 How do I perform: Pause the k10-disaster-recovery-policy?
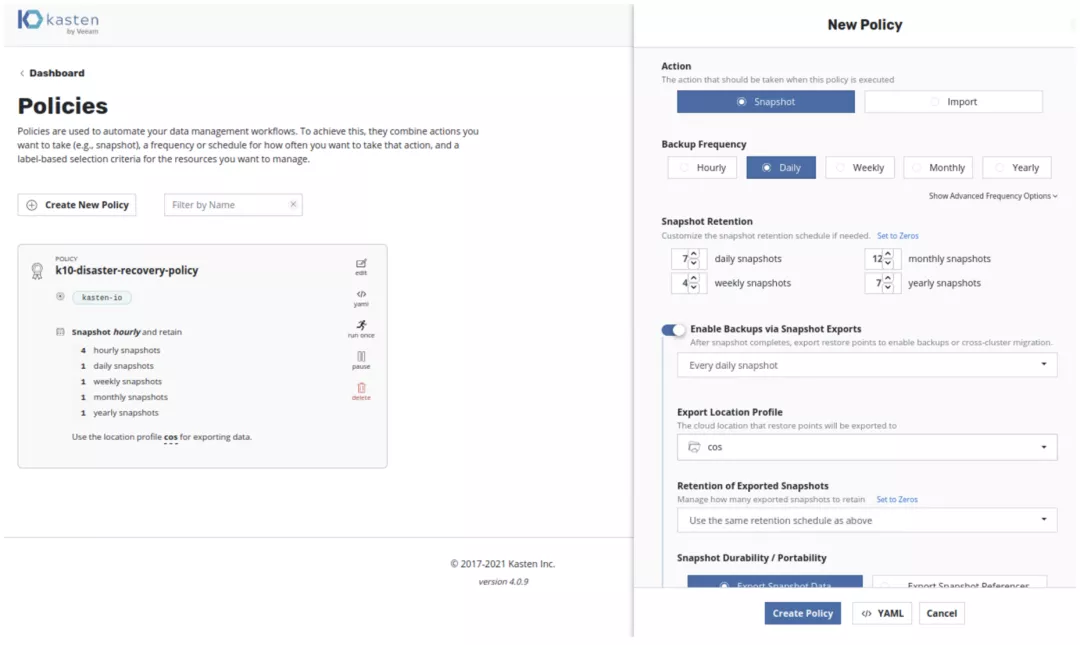pos(361,359)
